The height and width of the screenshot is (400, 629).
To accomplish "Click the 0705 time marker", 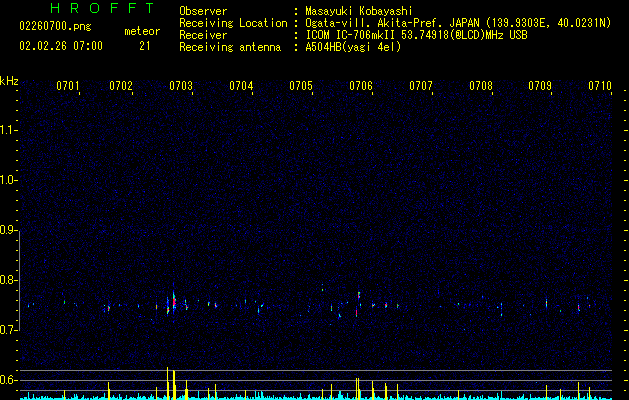I will (301, 86).
